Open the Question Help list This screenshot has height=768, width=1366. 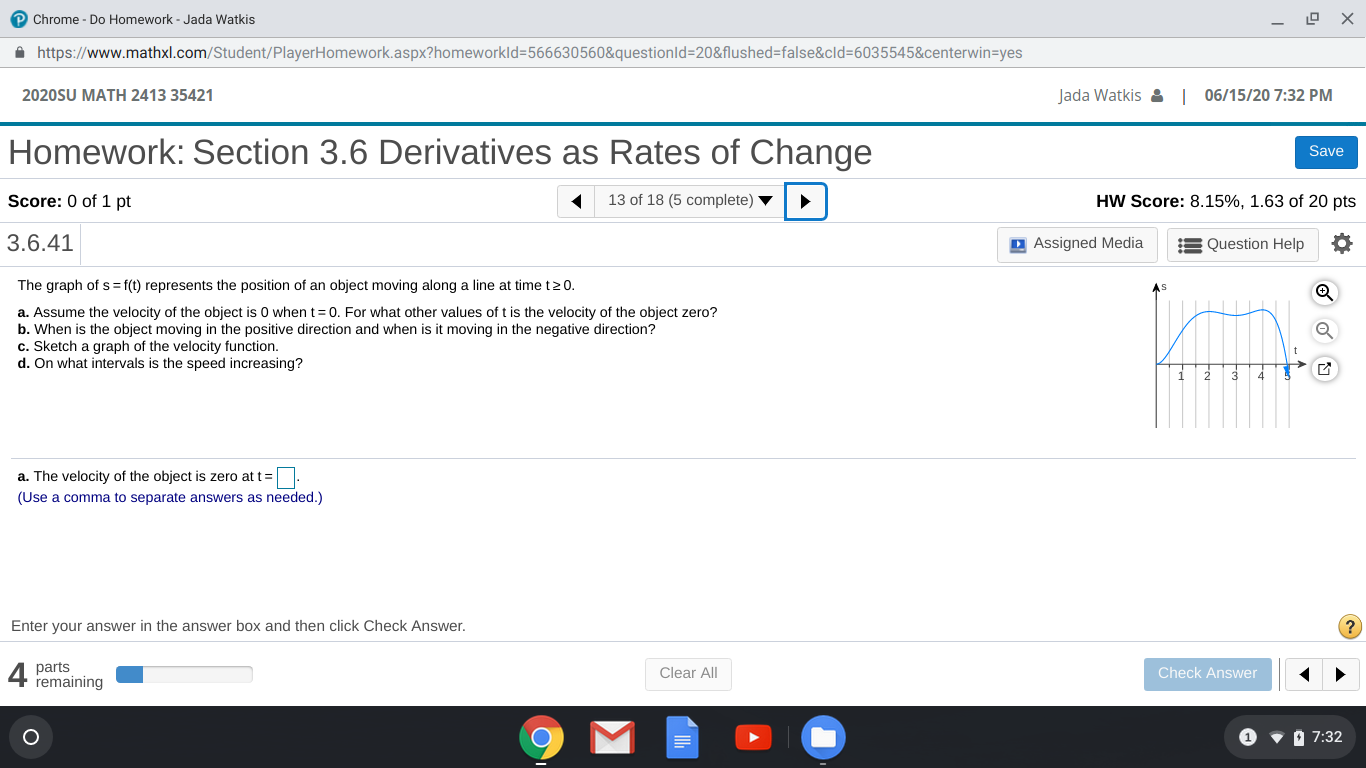click(1242, 243)
